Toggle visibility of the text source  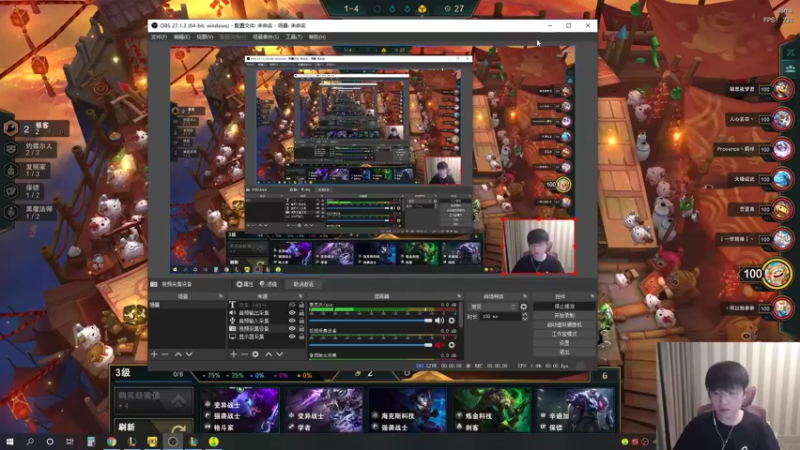point(292,305)
